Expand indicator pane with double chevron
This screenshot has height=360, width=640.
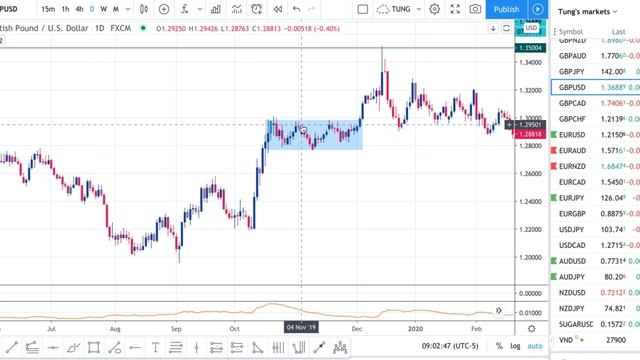[498, 311]
